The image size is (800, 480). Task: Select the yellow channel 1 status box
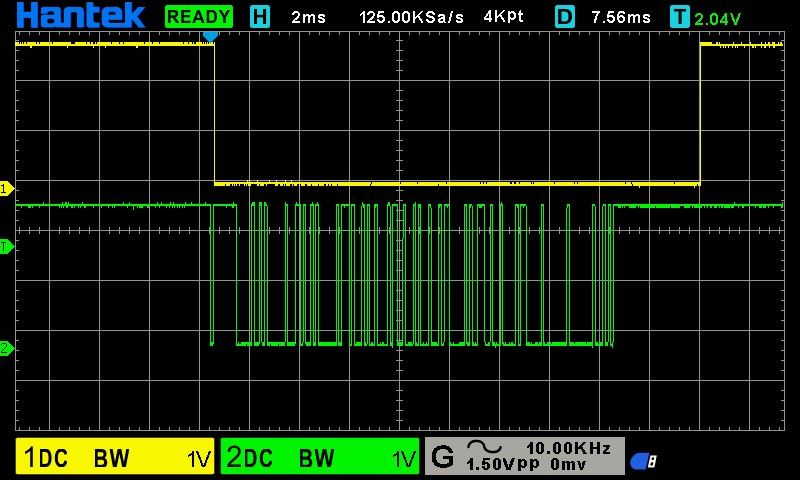(x=115, y=457)
